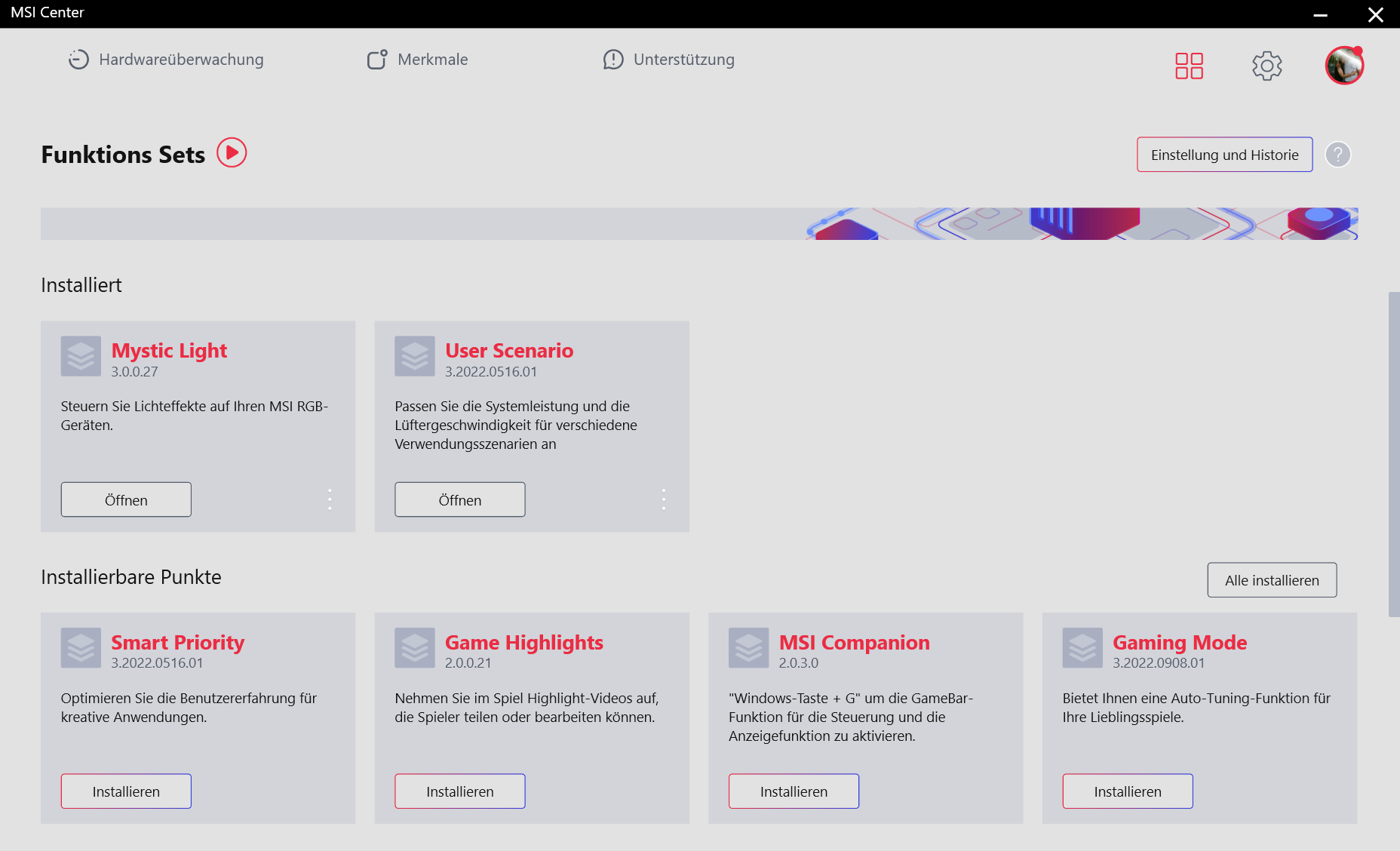Viewport: 1400px width, 851px height.
Task: Click the Mystic Light layers icon
Action: [x=81, y=356]
